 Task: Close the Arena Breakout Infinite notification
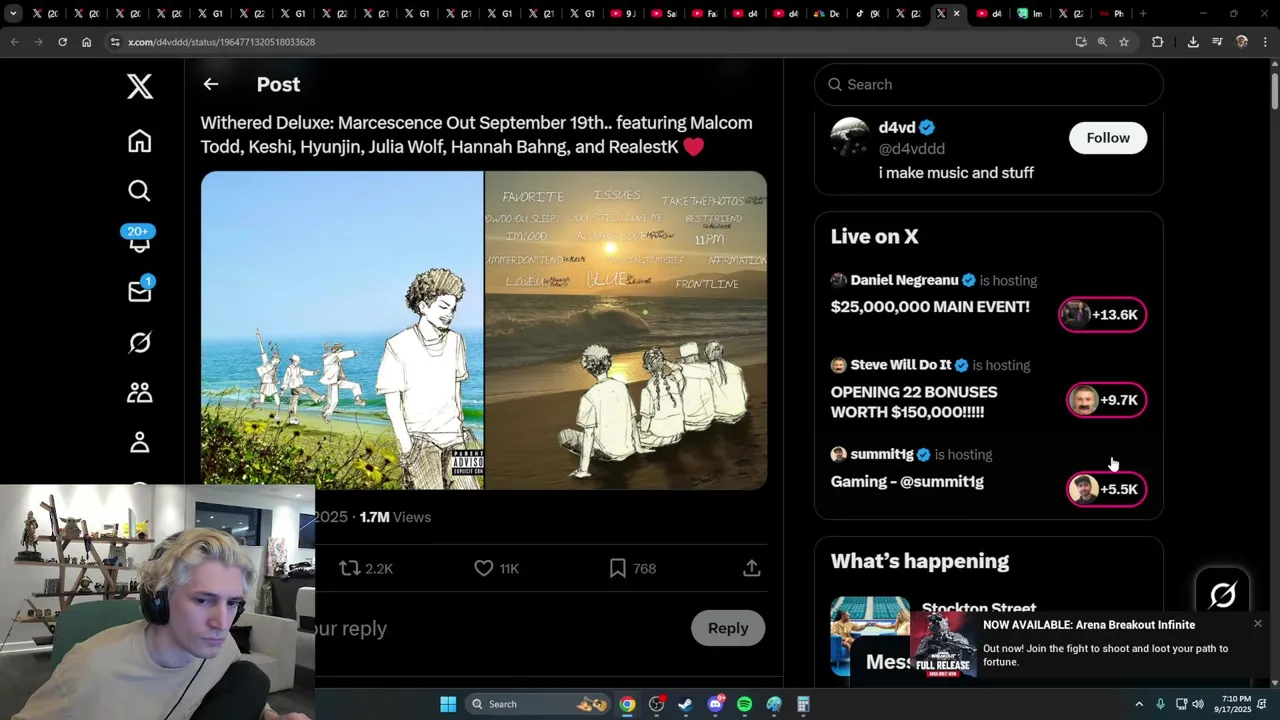click(1258, 623)
